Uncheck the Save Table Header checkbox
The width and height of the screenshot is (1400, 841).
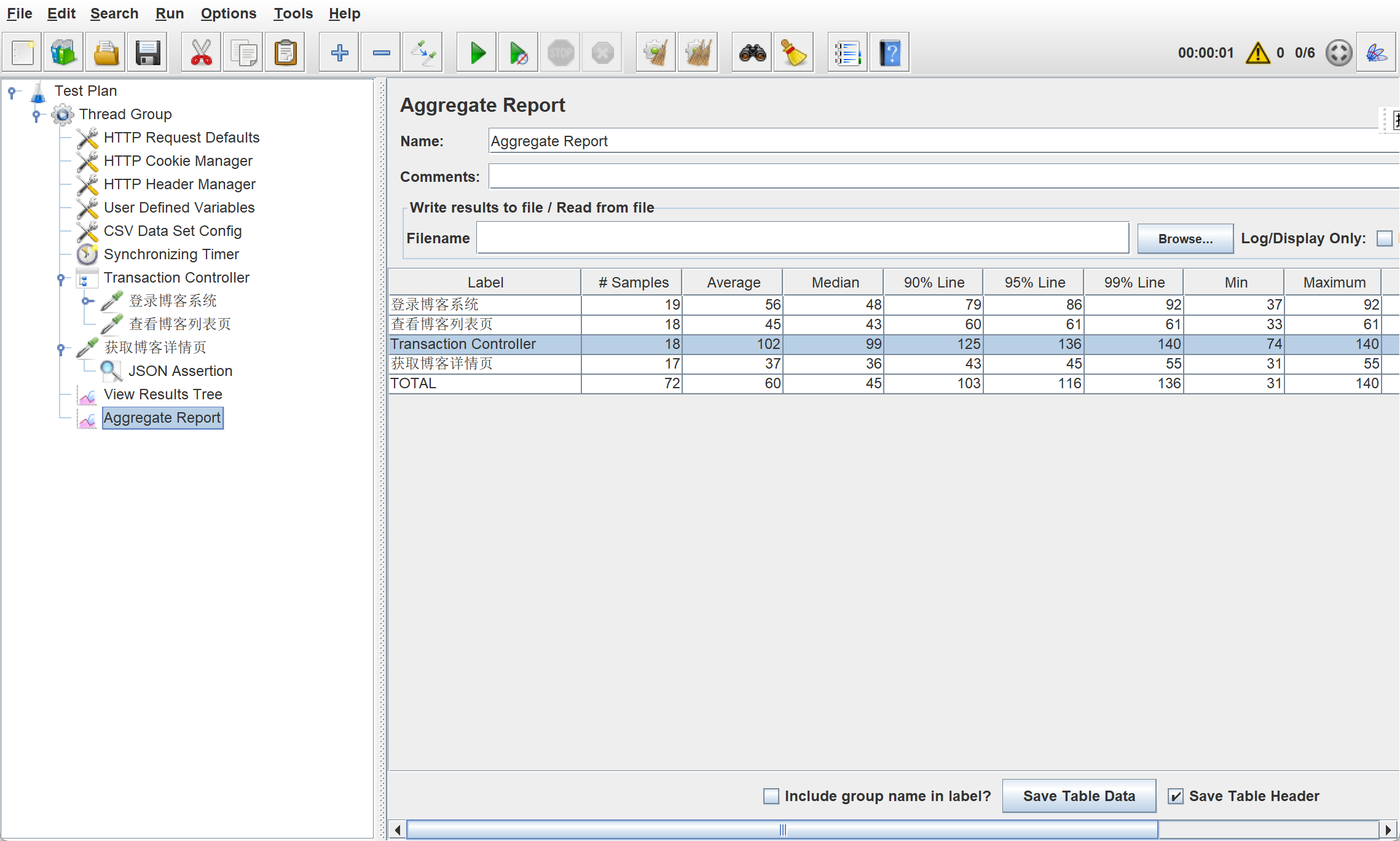point(1175,796)
